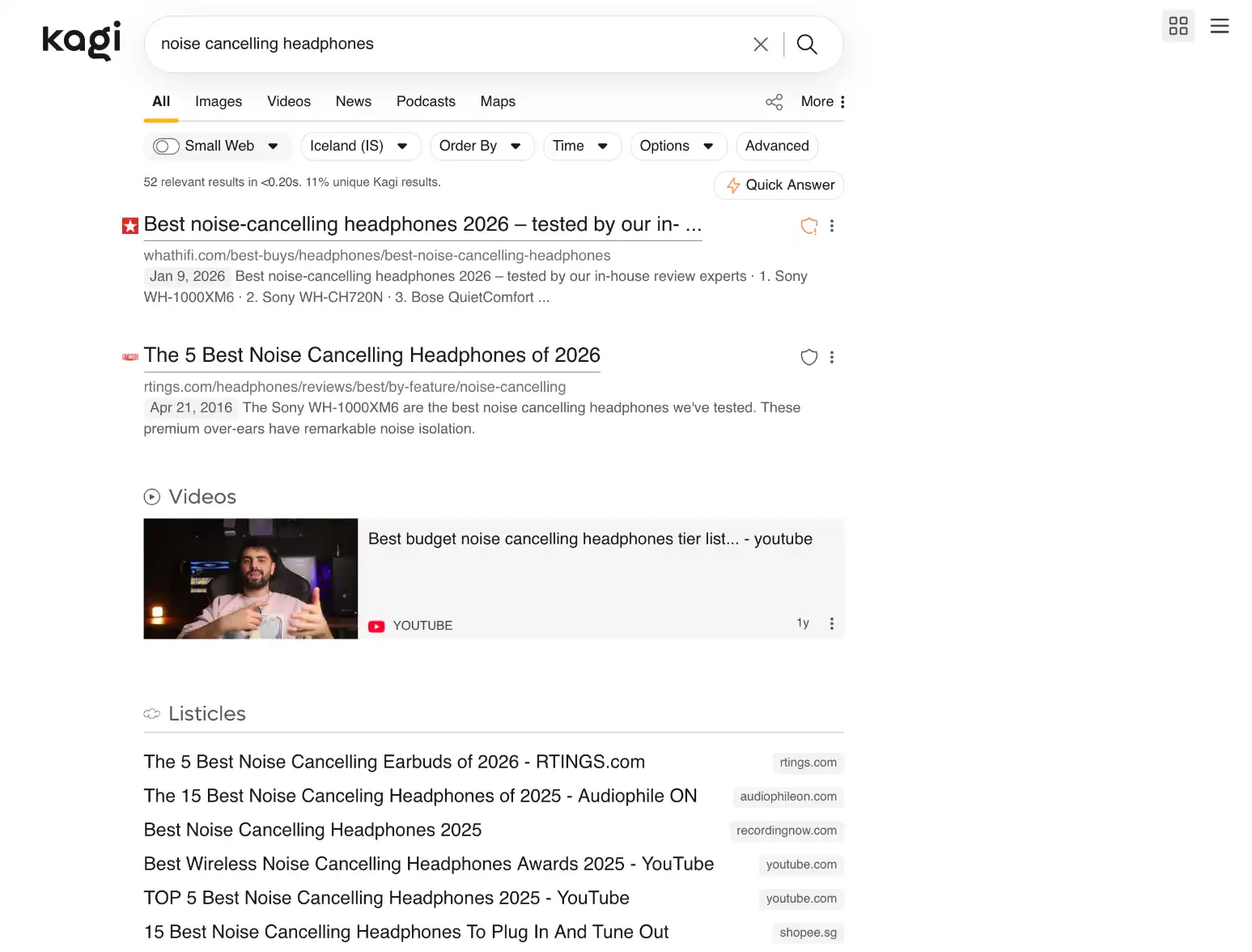Open the share results icon

pos(774,101)
